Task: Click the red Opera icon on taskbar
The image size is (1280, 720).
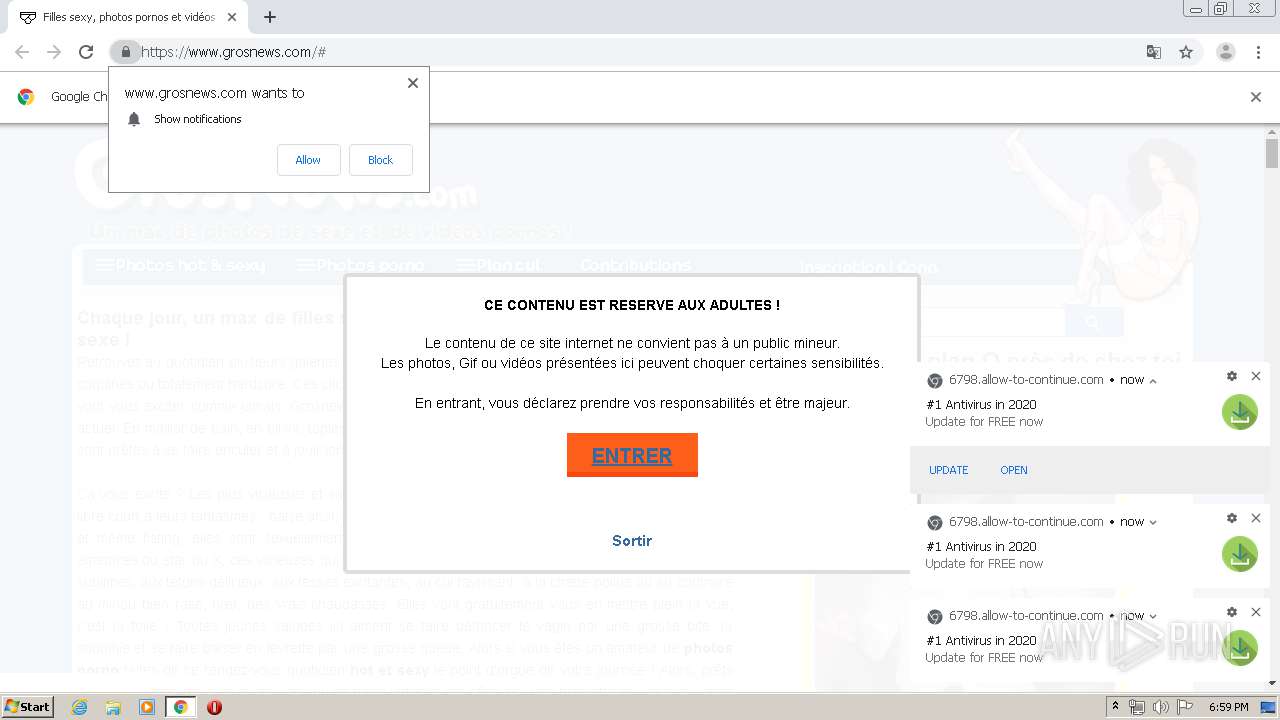Action: (x=214, y=707)
